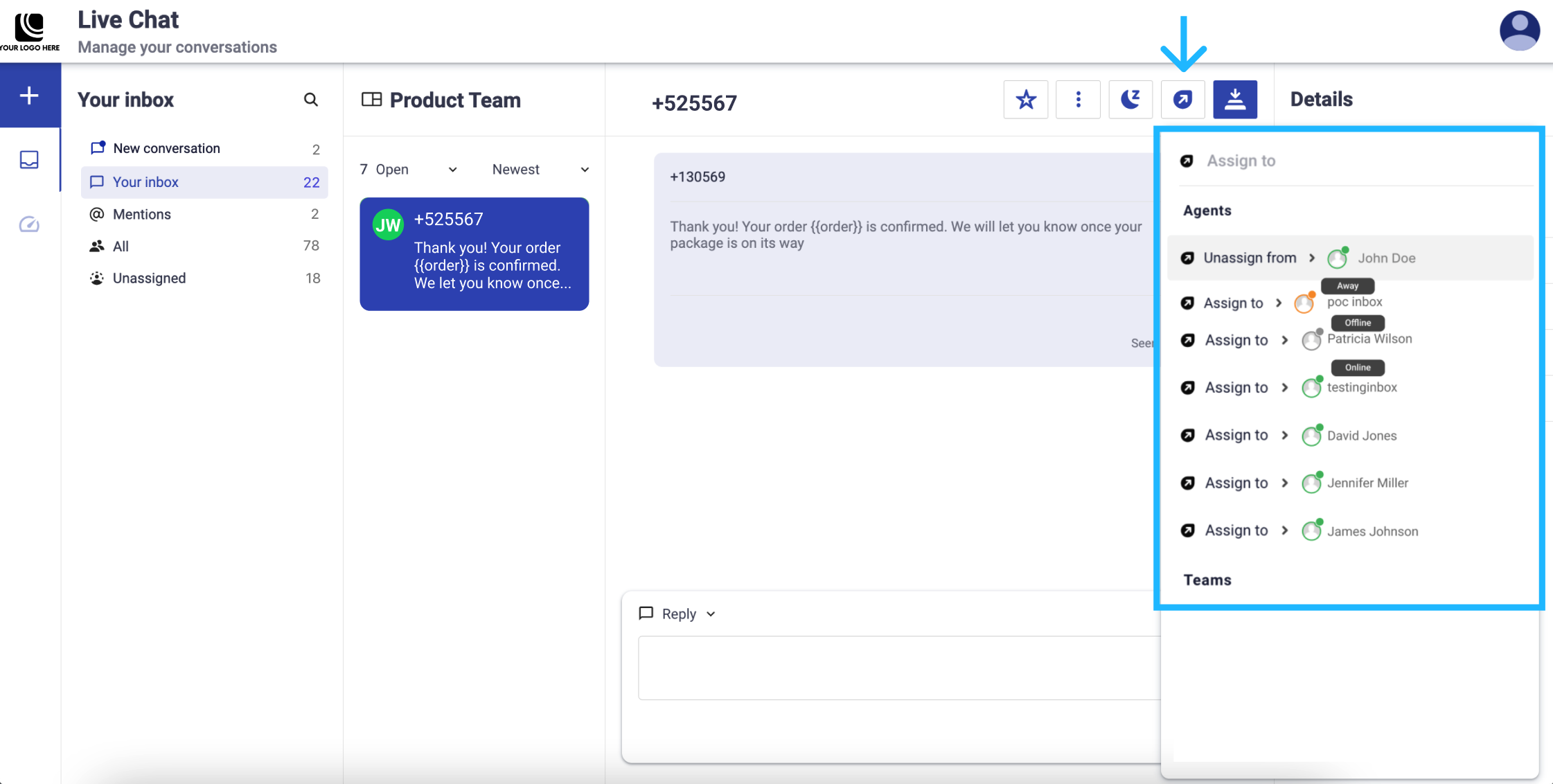
Task: Select the Mentions folder
Action: tap(142, 215)
